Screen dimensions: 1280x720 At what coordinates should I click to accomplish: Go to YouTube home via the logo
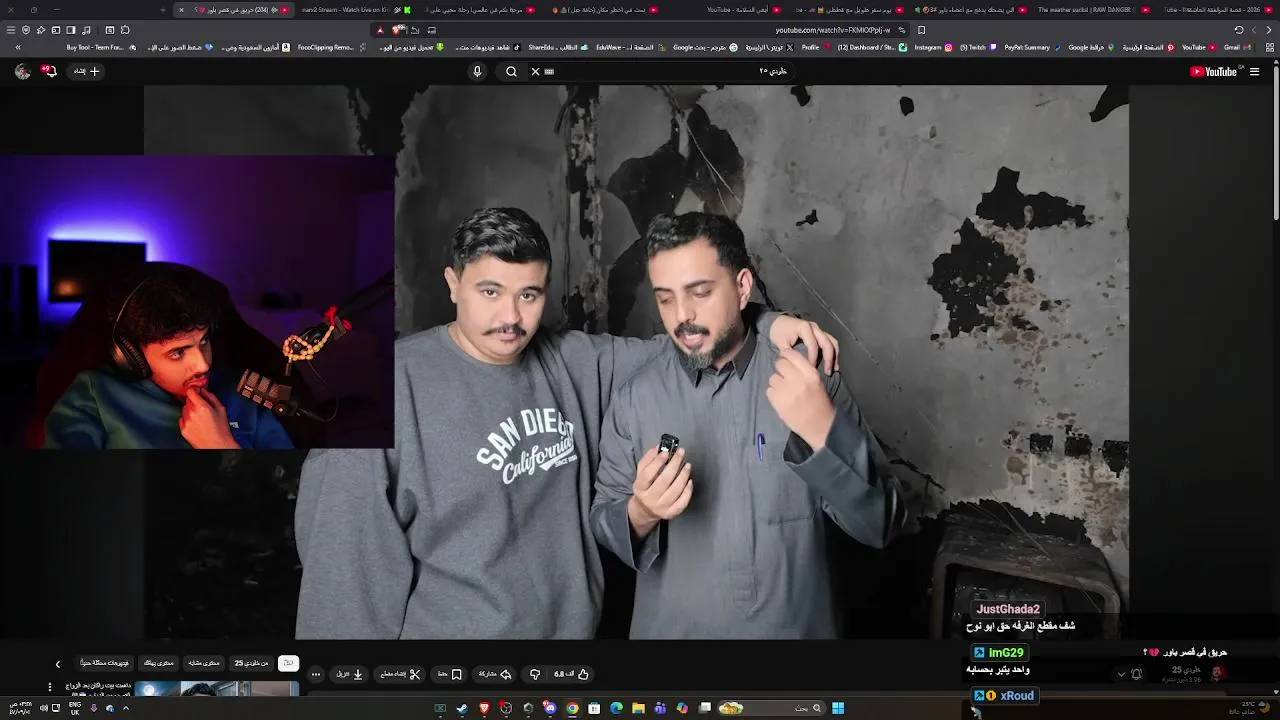click(x=1214, y=71)
